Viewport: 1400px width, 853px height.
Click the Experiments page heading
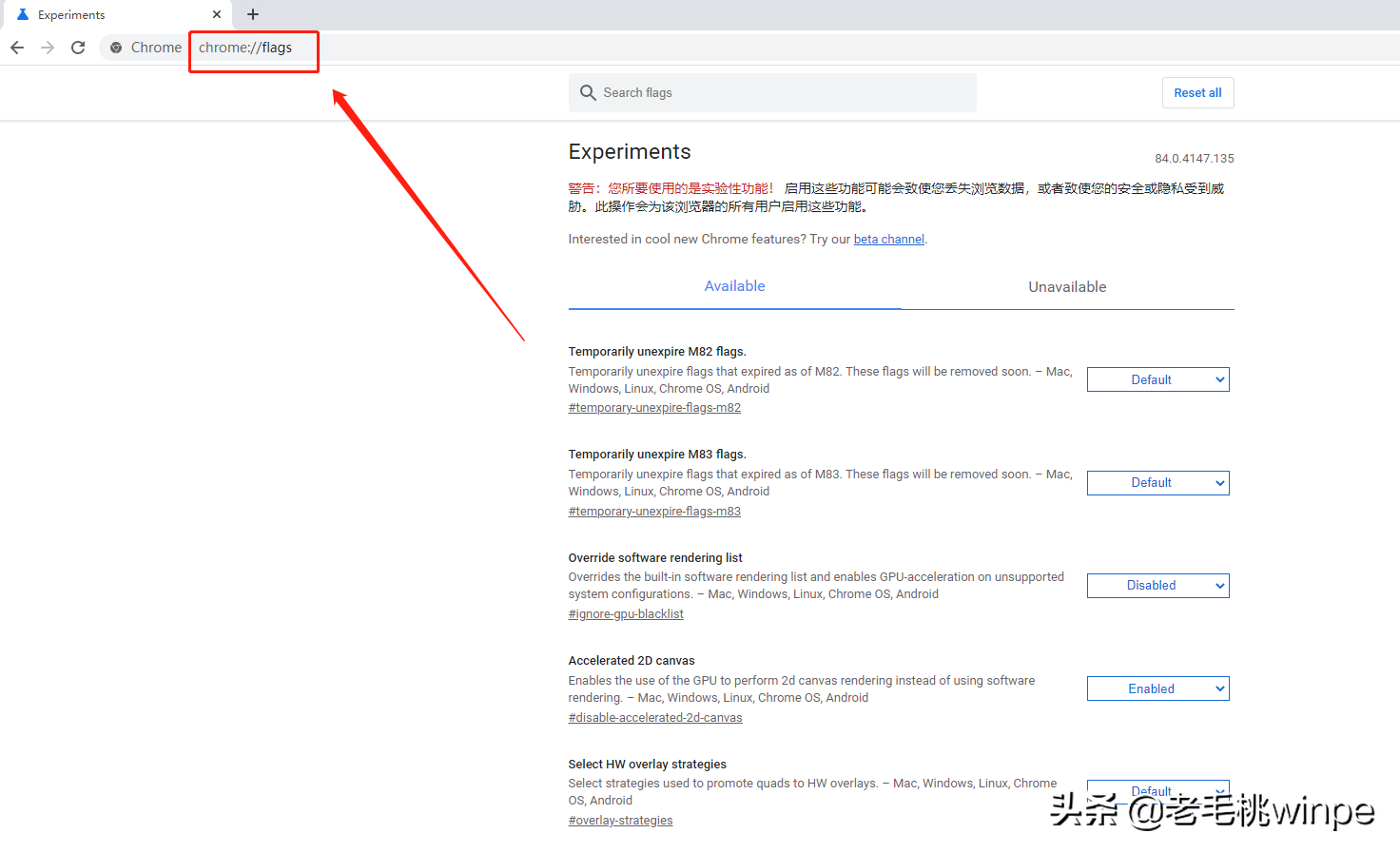630,152
